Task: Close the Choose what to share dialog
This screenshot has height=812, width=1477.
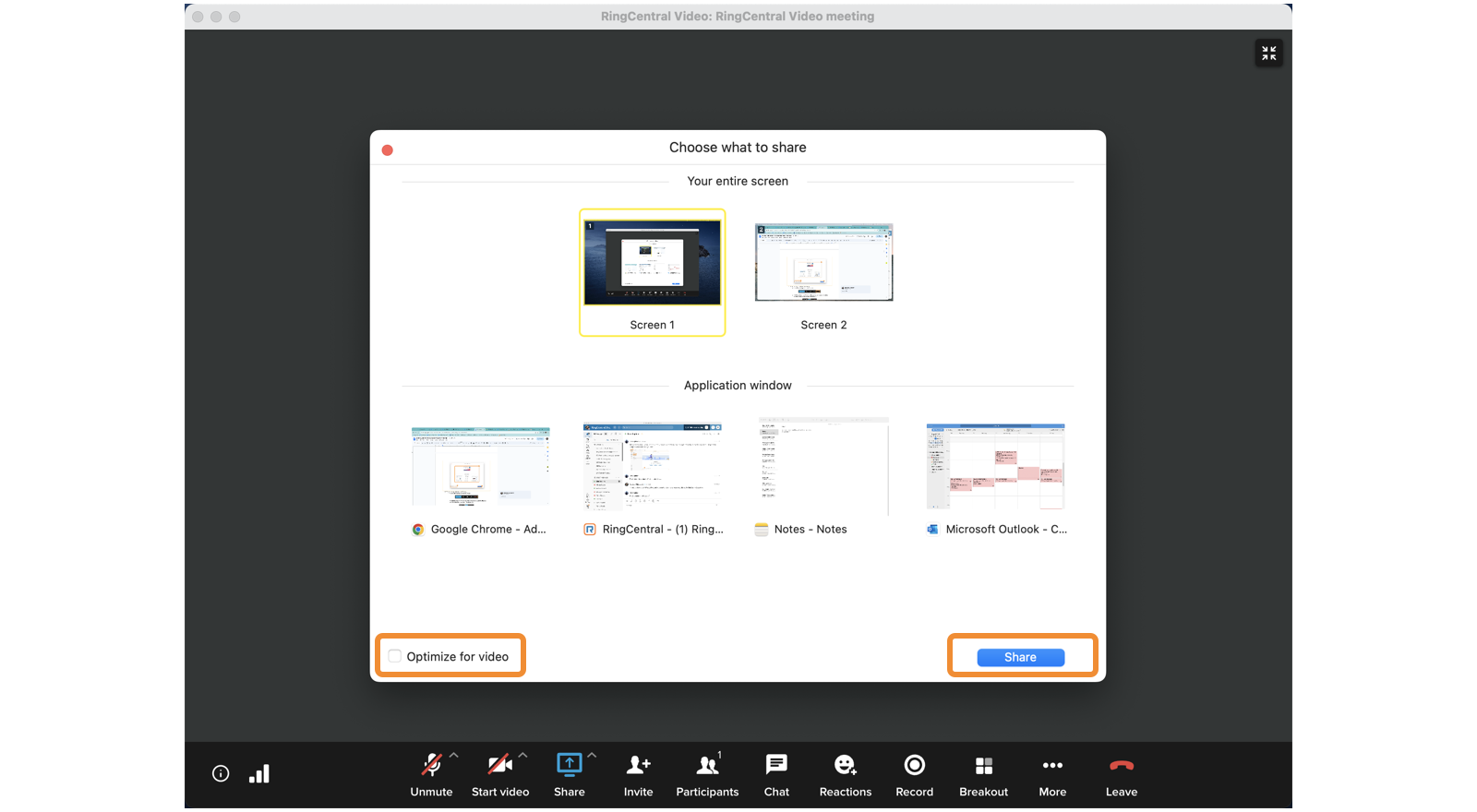Action: click(388, 149)
